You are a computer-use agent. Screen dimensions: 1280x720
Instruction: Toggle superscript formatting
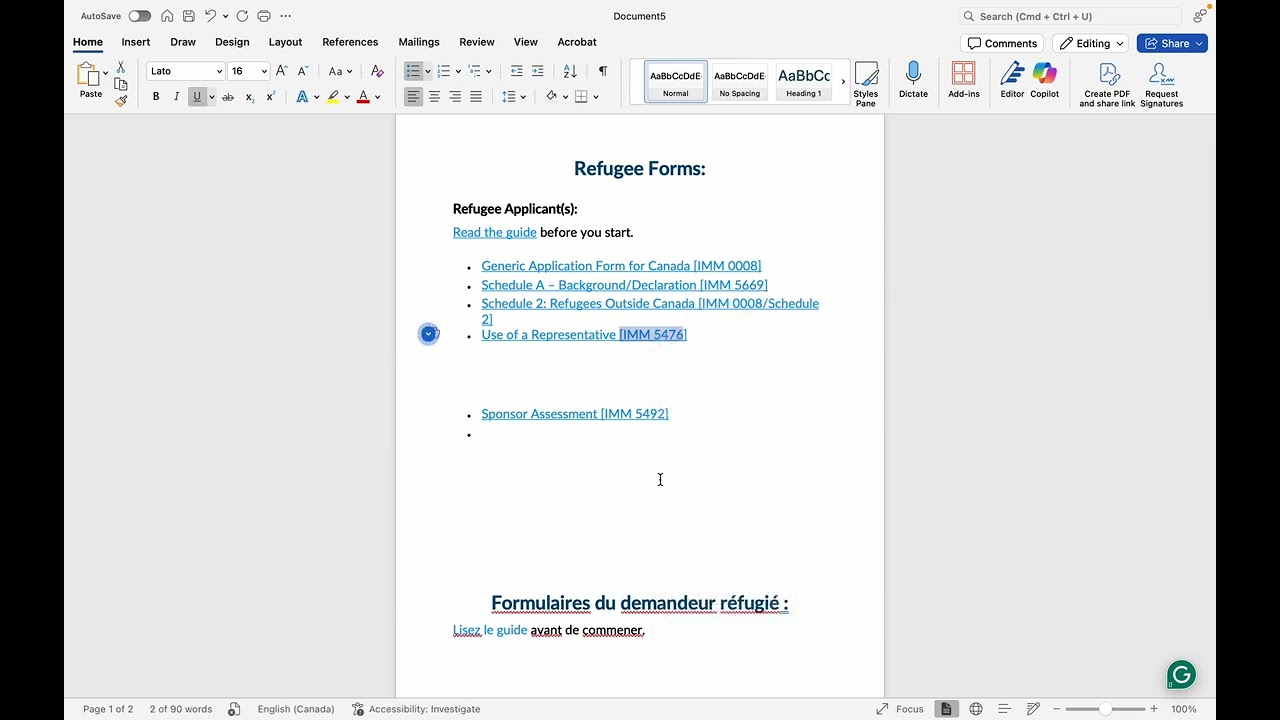coord(270,97)
